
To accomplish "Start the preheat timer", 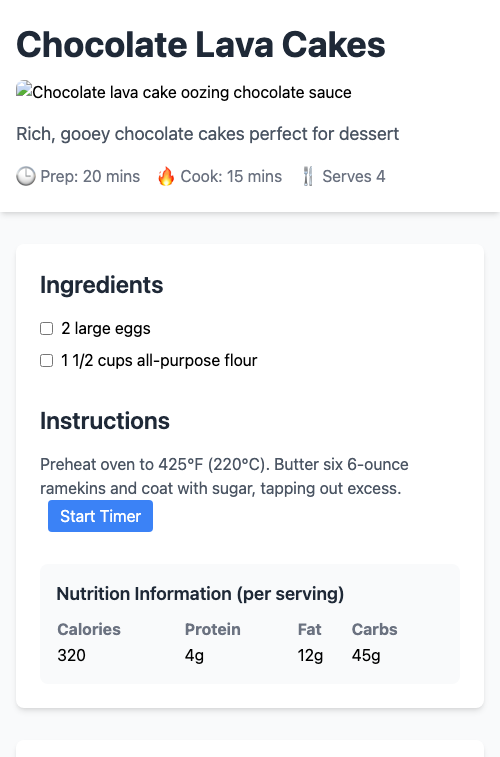I will click(x=100, y=516).
